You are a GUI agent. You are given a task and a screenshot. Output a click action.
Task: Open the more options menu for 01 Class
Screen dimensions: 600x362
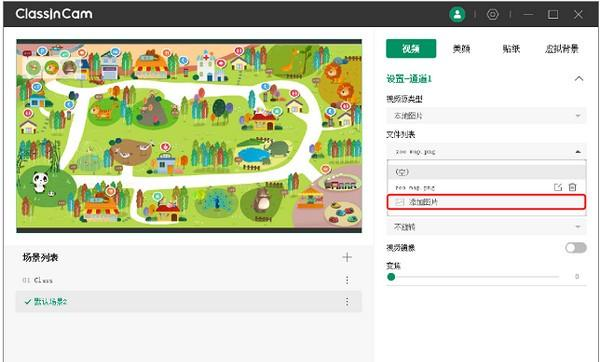347,280
